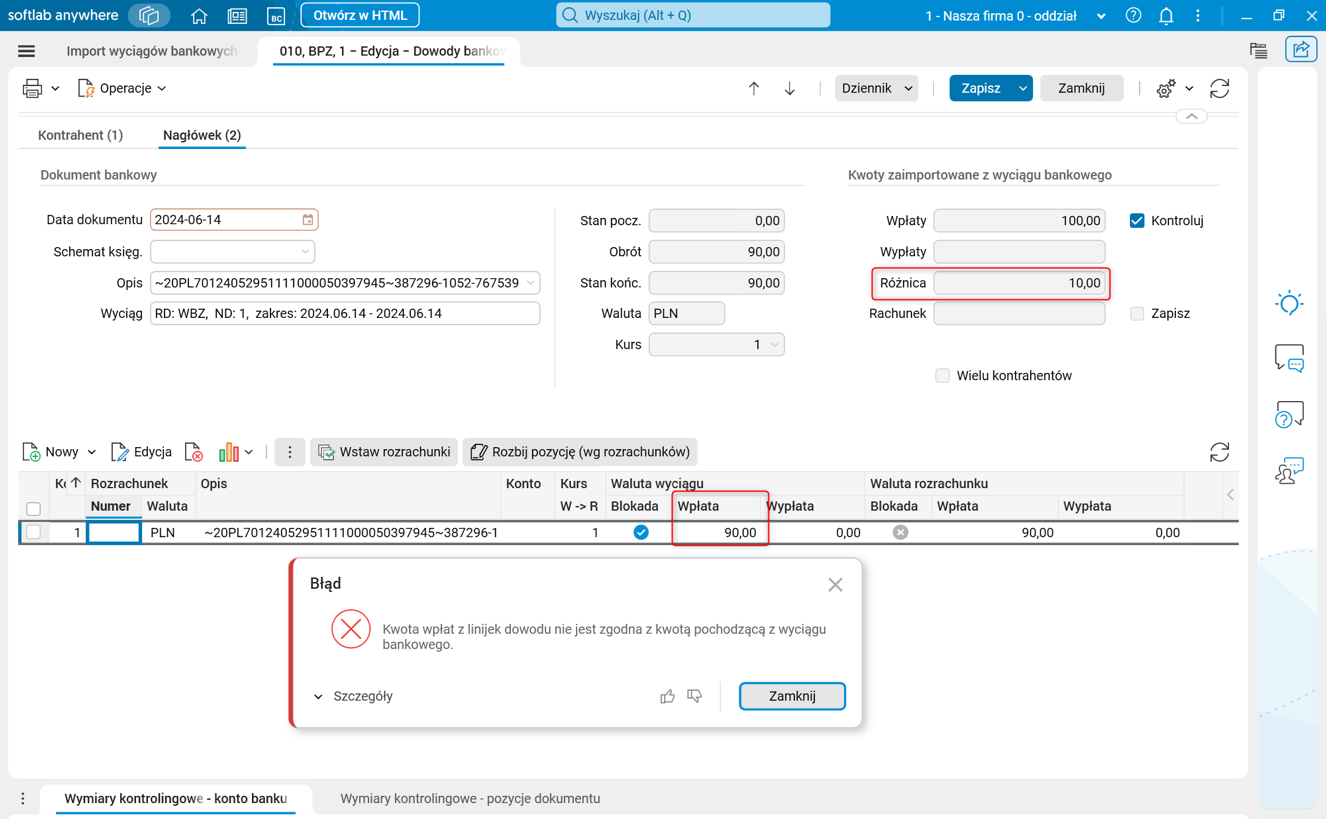Expand the Opis field dropdown

pos(530,283)
